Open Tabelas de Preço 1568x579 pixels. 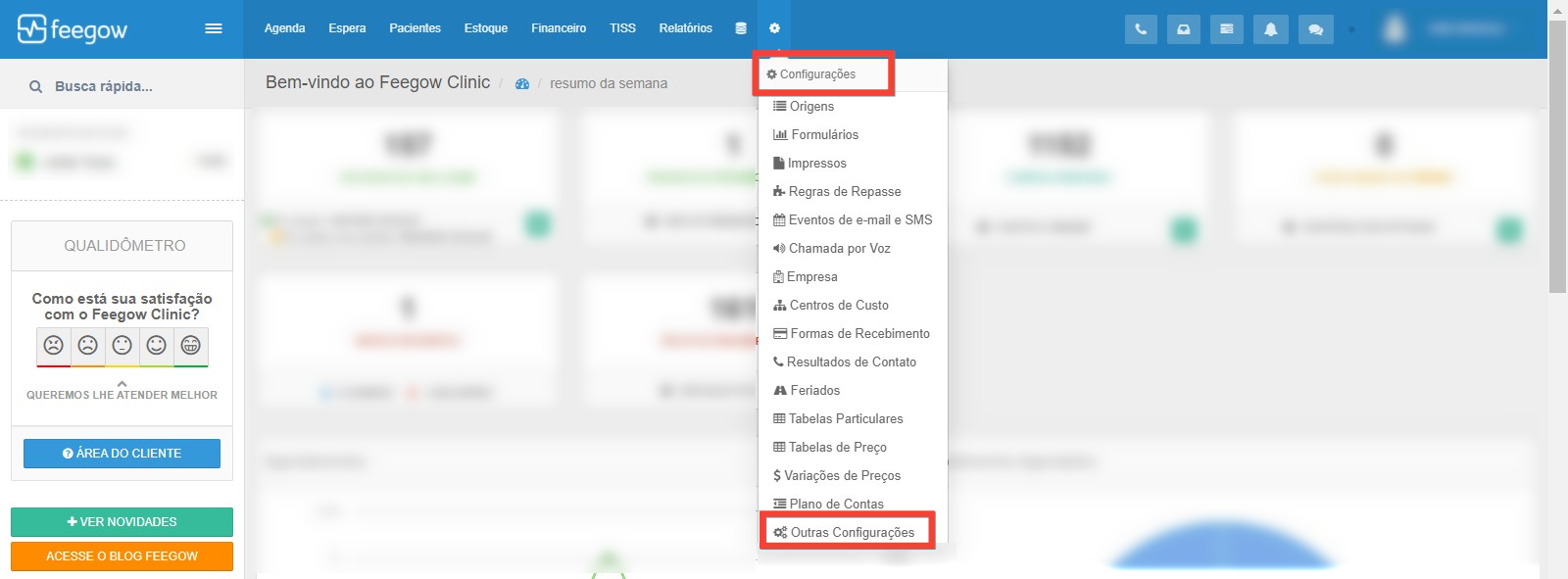click(x=853, y=447)
